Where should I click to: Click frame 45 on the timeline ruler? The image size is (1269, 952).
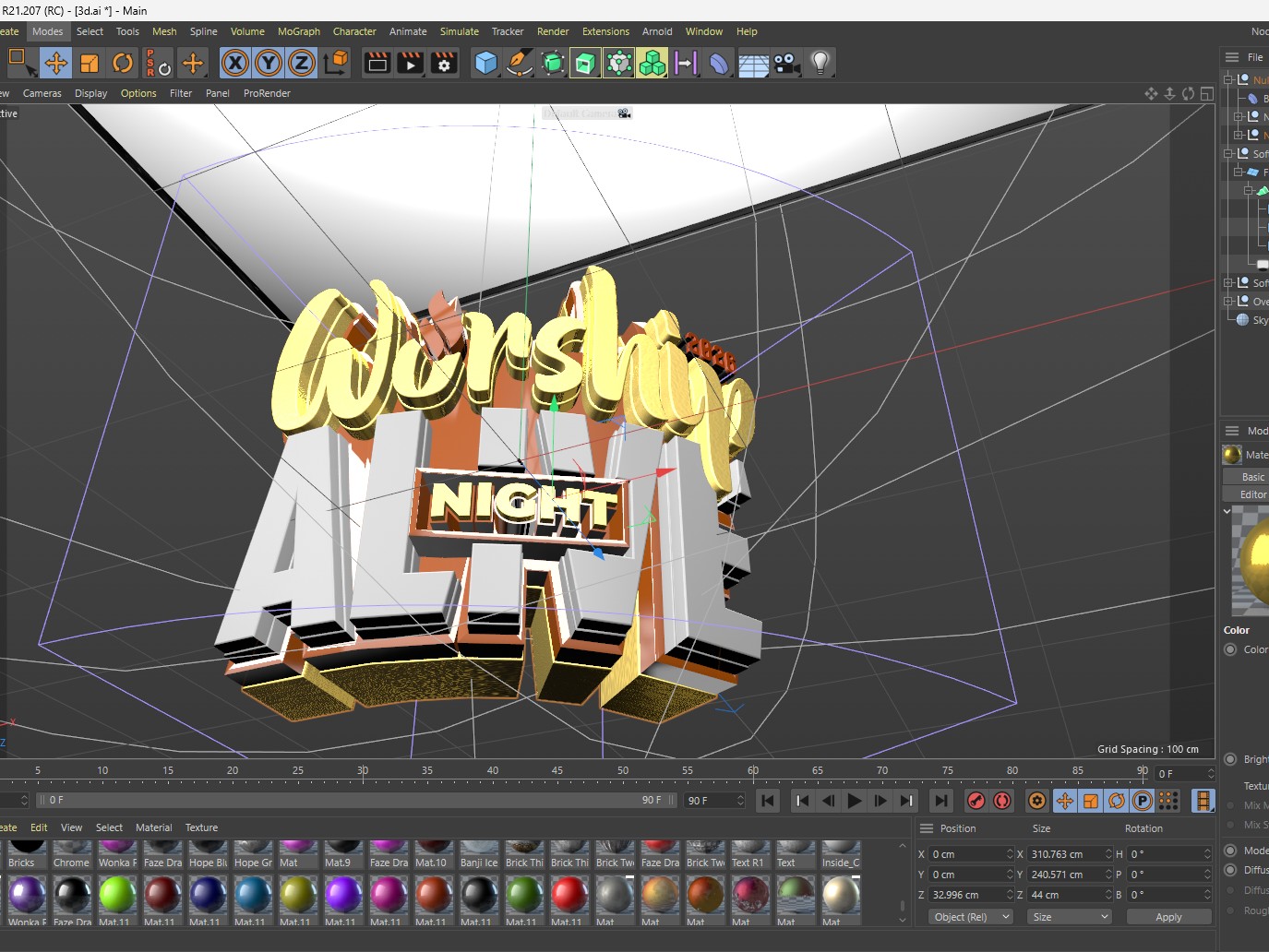tap(557, 770)
